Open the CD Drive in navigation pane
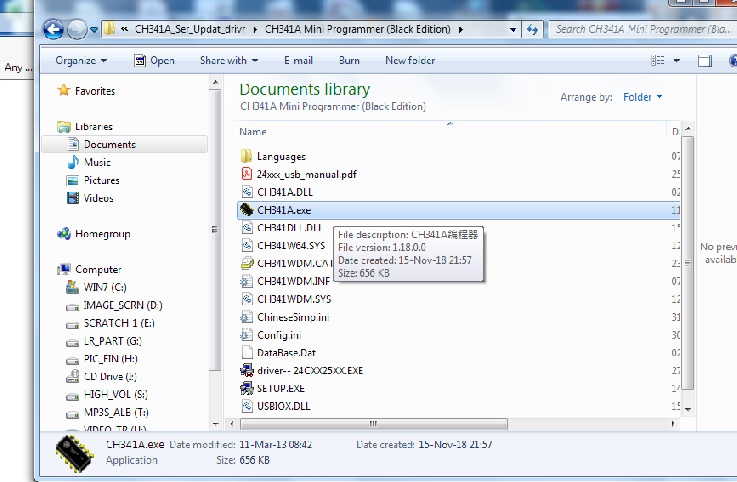 tap(102, 376)
